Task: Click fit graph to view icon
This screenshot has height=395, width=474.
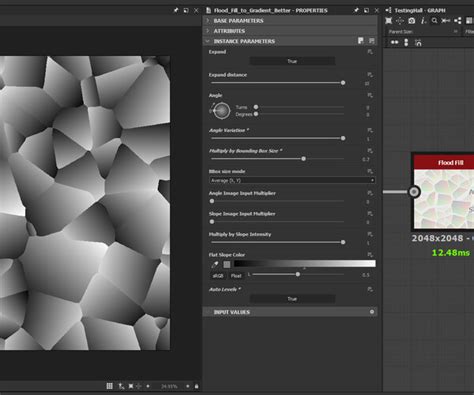Action: 389,21
